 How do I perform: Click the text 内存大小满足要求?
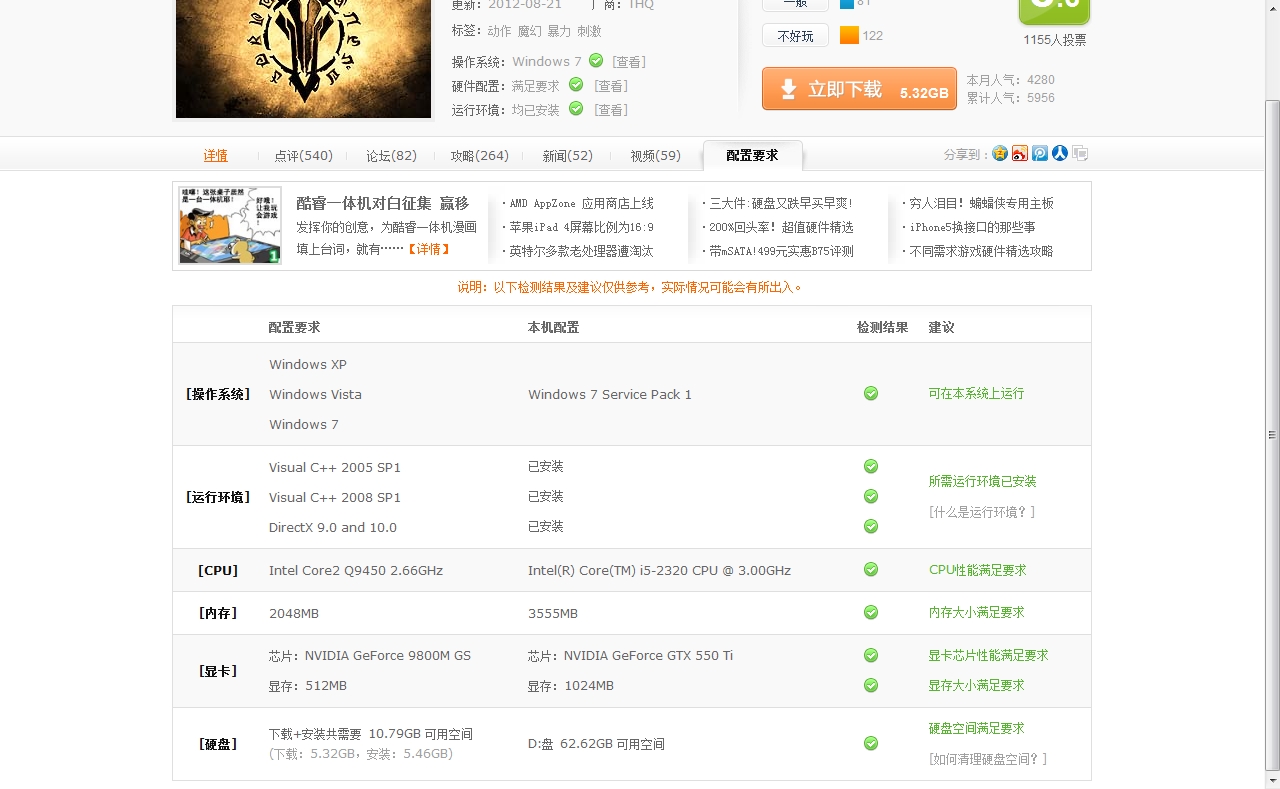click(976, 612)
